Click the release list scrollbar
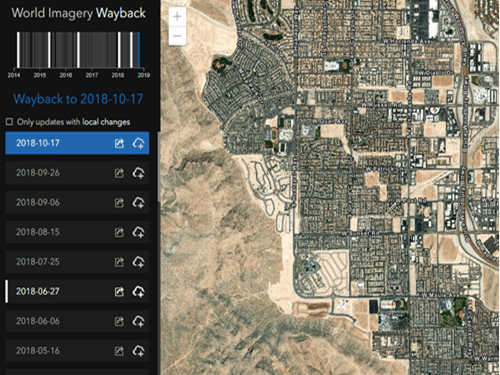 click(x=159, y=167)
